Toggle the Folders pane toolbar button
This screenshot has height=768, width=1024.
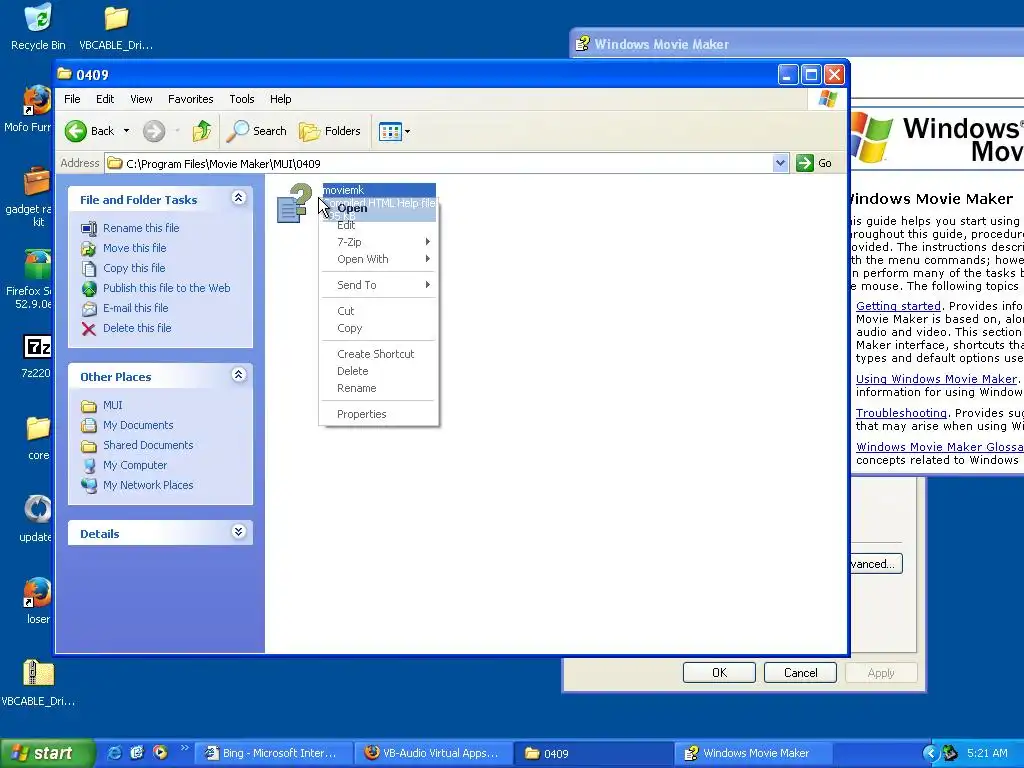pos(330,131)
